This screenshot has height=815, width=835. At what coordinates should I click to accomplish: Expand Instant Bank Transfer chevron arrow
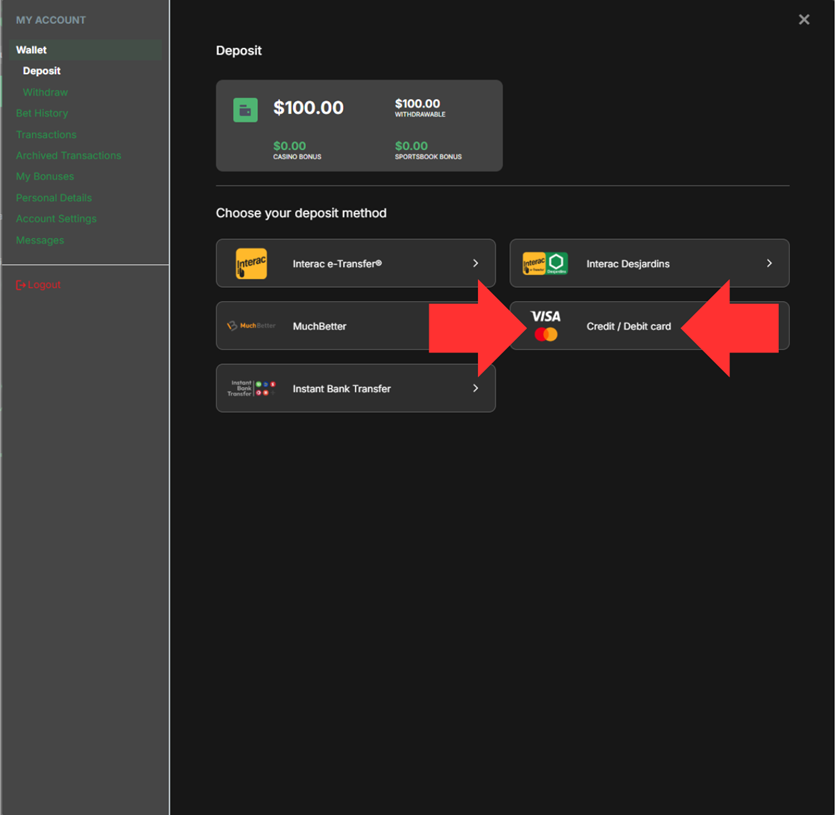pyautogui.click(x=475, y=388)
